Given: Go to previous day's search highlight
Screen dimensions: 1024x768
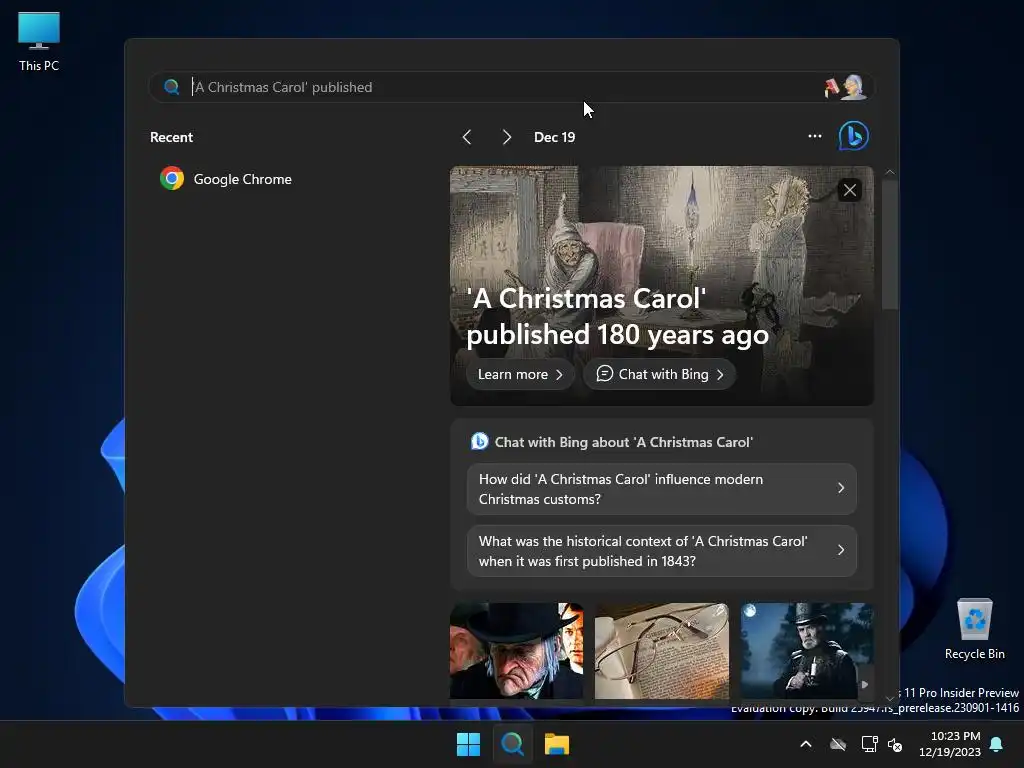Looking at the screenshot, I should pos(466,137).
